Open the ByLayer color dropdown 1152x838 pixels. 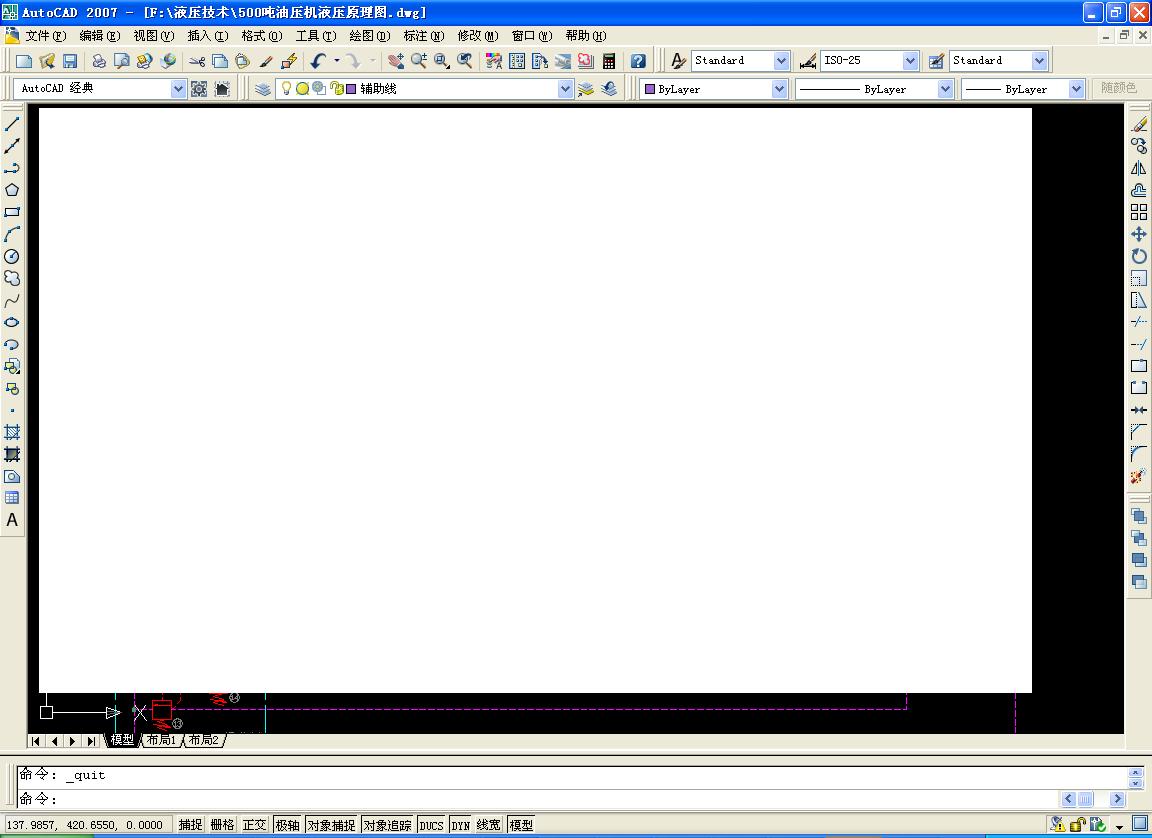(x=780, y=89)
